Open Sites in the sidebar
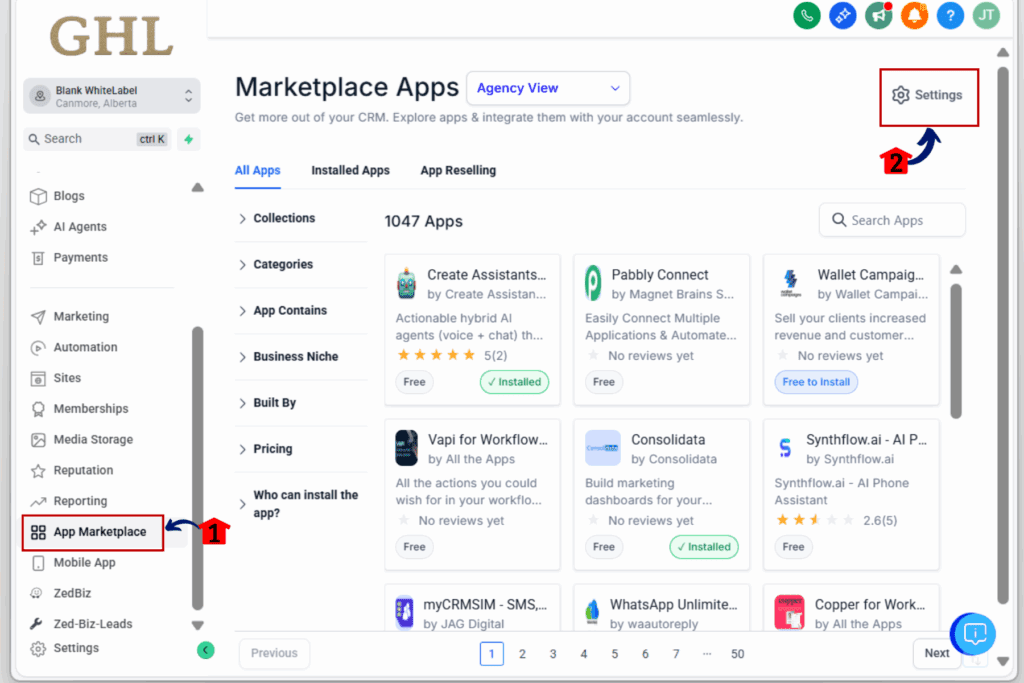1024x683 pixels. (x=56, y=377)
